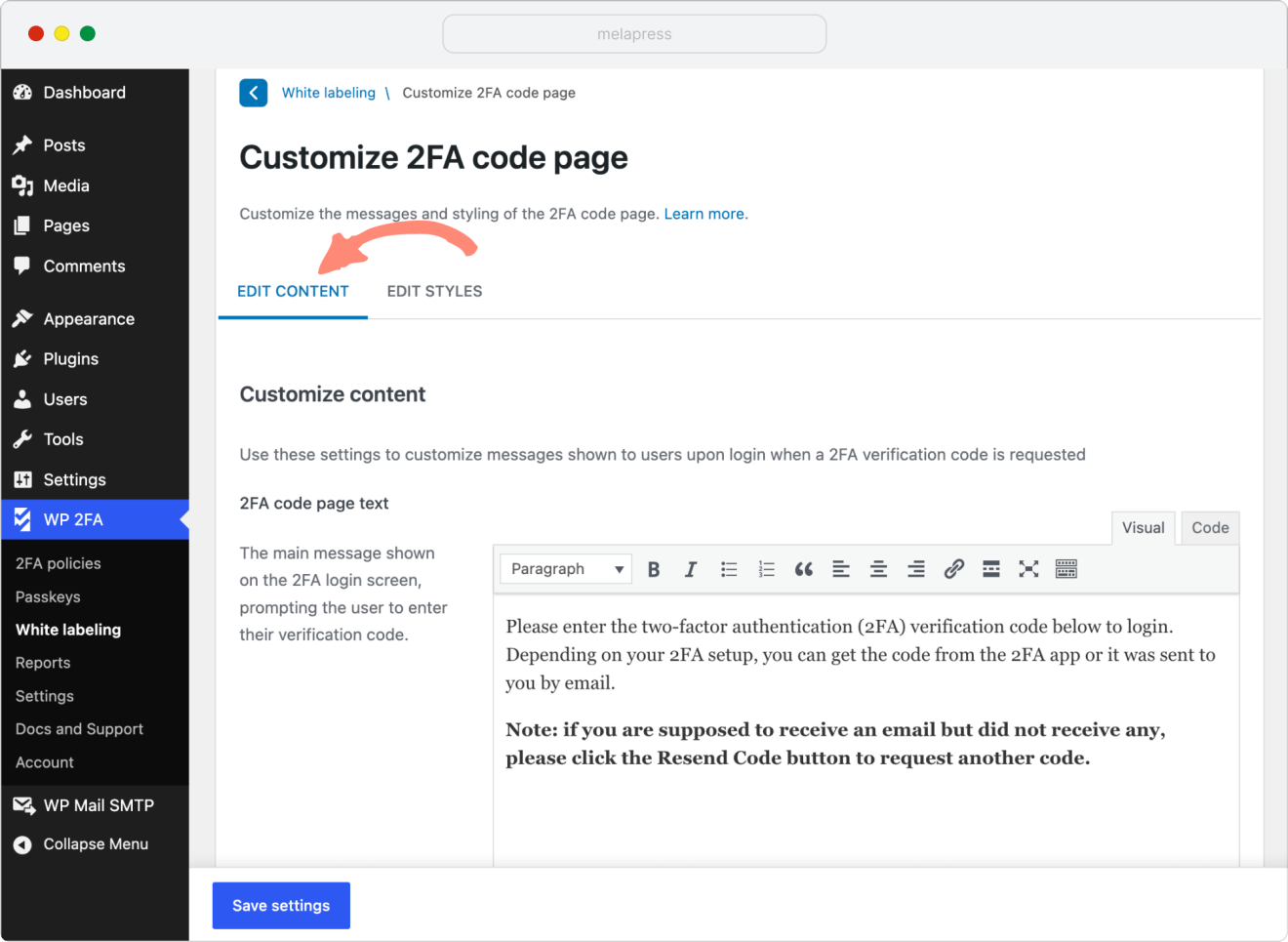Insert a numbered list
This screenshot has height=942, width=1288.
tap(766, 569)
